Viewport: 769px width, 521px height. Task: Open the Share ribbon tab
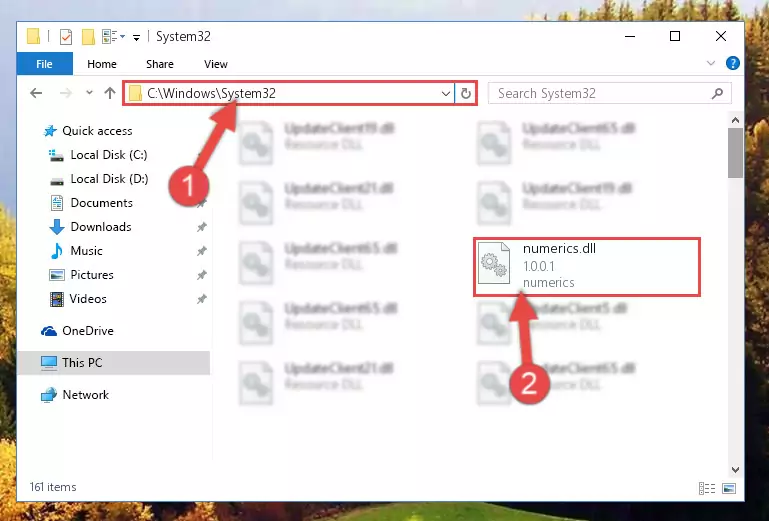point(160,64)
